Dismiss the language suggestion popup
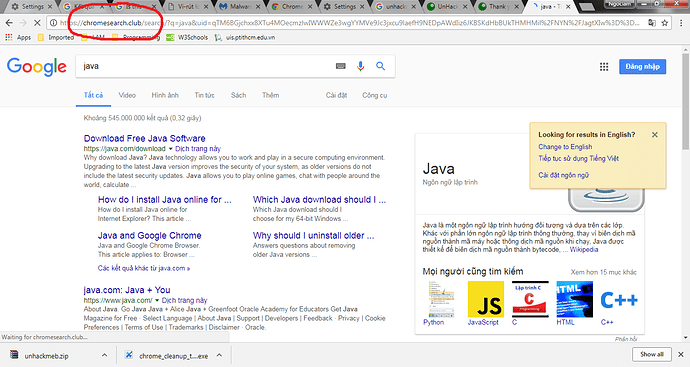The height and width of the screenshot is (367, 690). coord(655,135)
